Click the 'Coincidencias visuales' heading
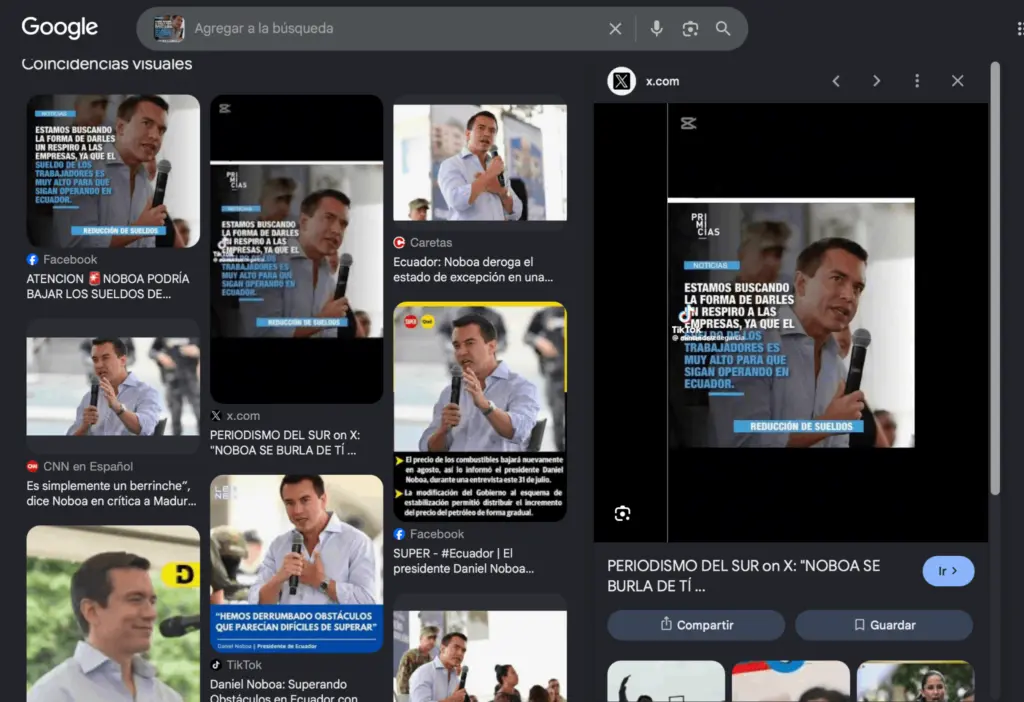 click(x=106, y=64)
